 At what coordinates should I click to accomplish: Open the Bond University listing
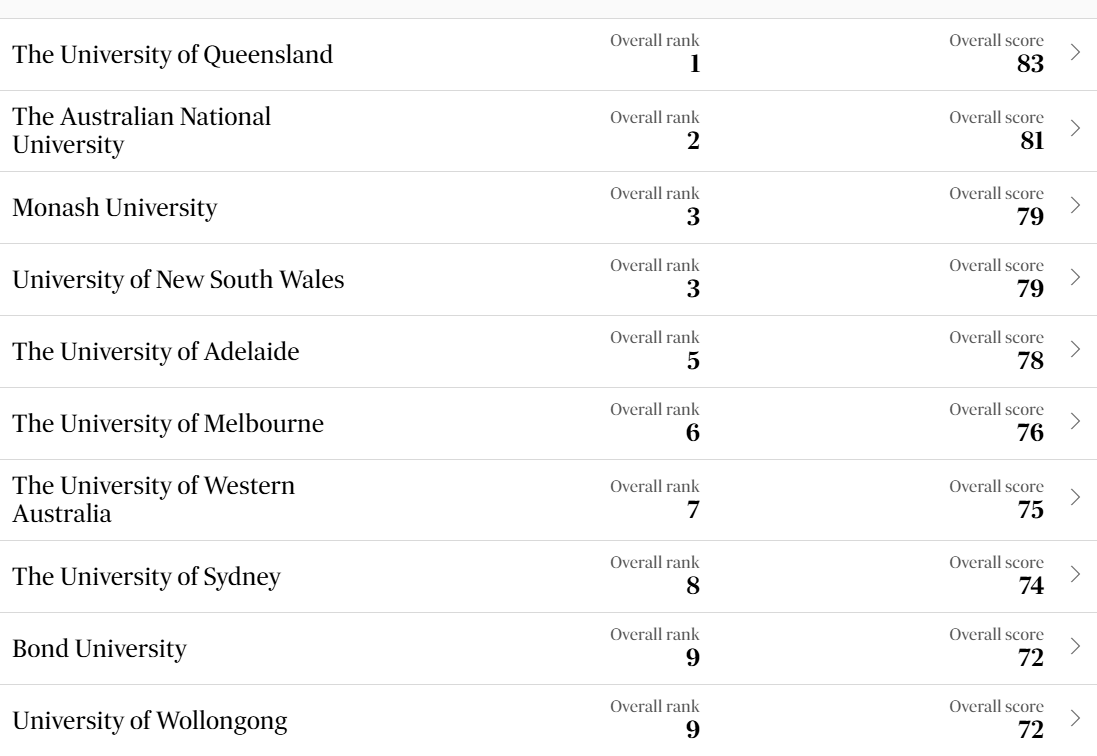[x=99, y=649]
